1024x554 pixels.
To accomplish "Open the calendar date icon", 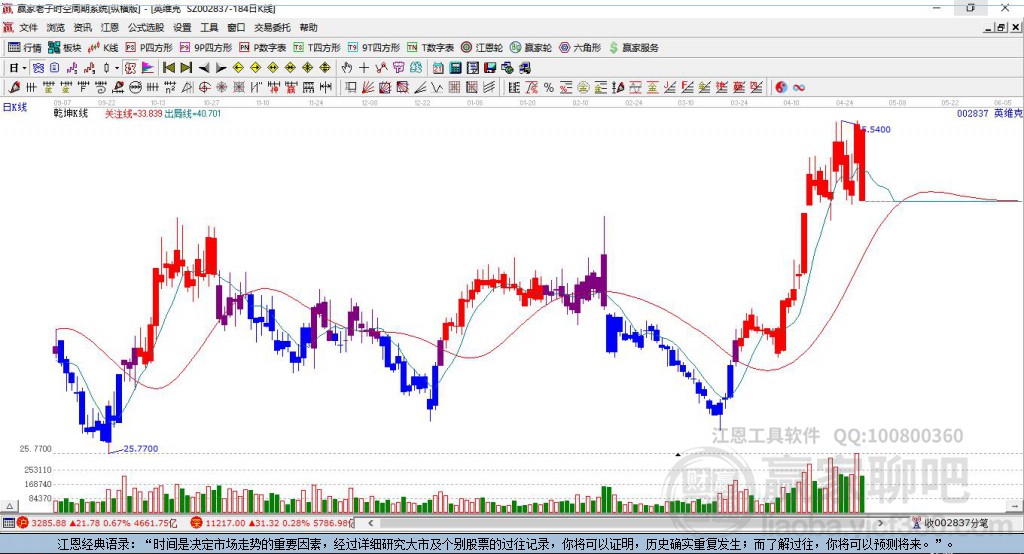I will (438, 68).
